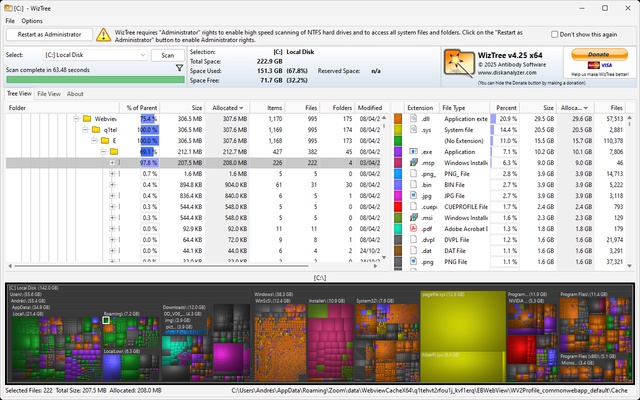Image resolution: width=640 pixels, height=400 pixels.
Task: Click the Installer treemap label
Action: [x=328, y=301]
